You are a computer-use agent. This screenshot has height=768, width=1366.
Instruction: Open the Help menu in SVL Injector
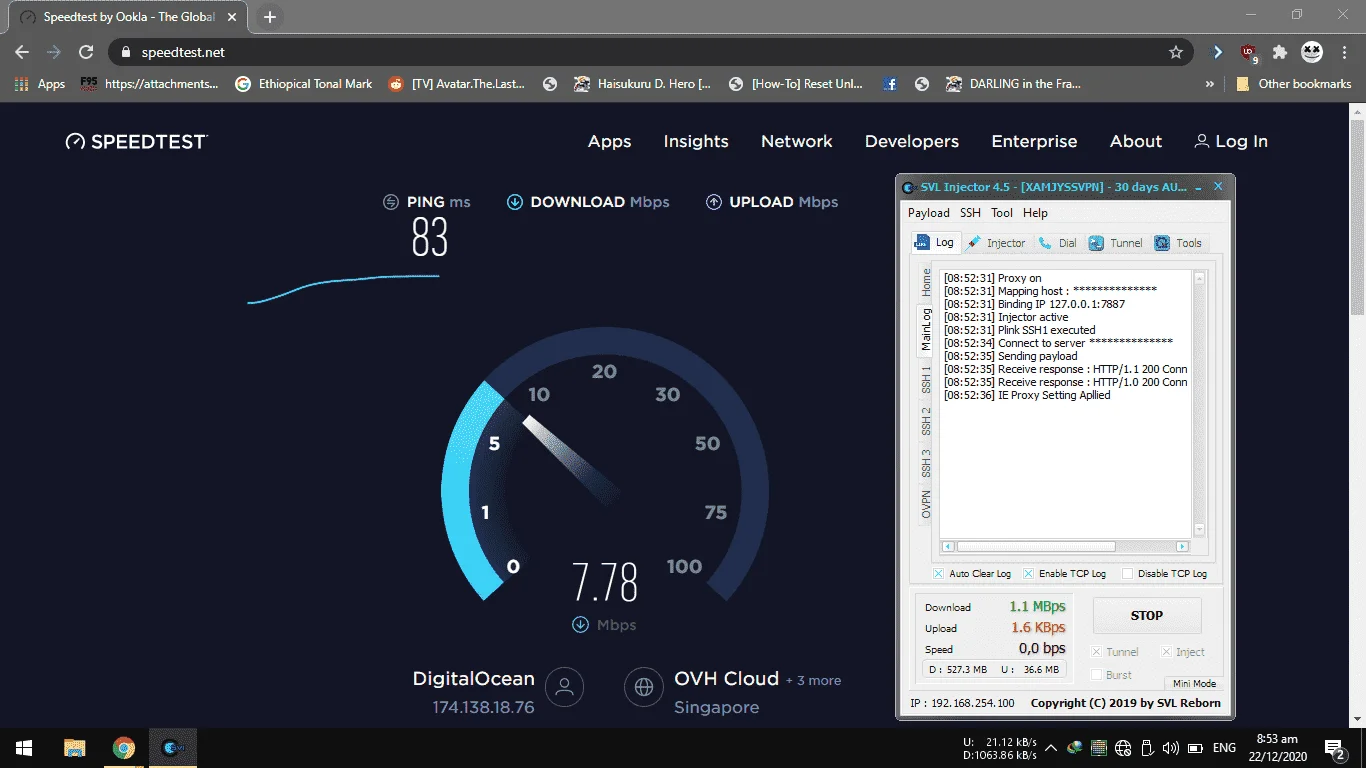[1036, 213]
